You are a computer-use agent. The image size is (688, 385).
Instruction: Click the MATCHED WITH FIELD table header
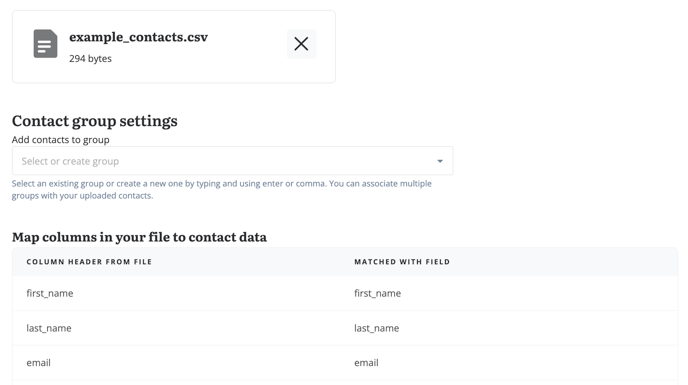pyautogui.click(x=402, y=262)
